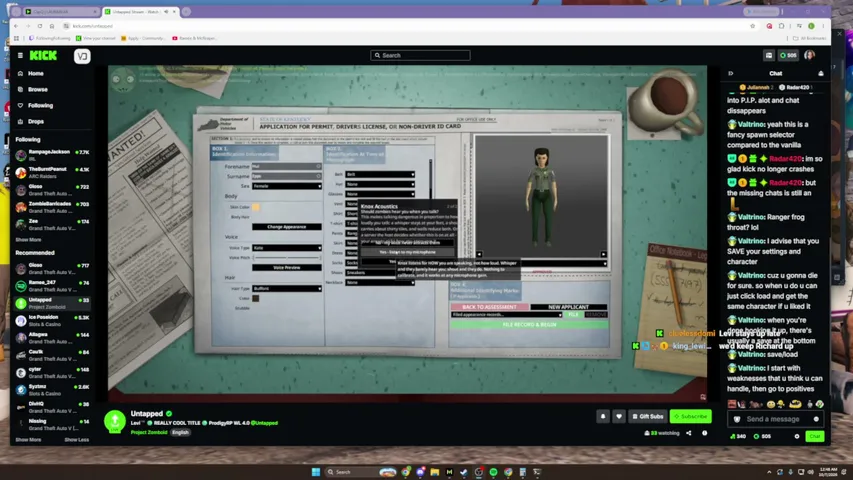Image resolution: width=853 pixels, height=480 pixels.
Task: Click the Kick points 505 balance
Action: [x=788, y=55]
